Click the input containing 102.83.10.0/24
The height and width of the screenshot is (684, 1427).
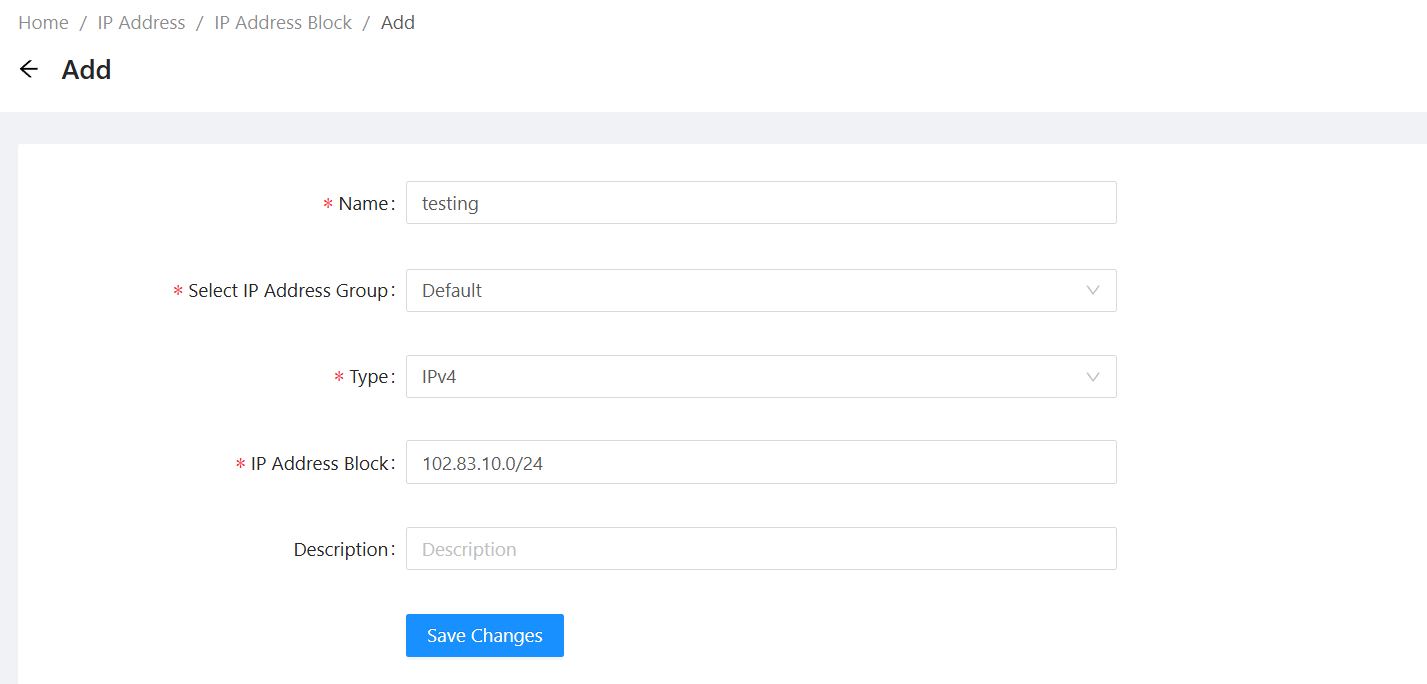point(760,463)
